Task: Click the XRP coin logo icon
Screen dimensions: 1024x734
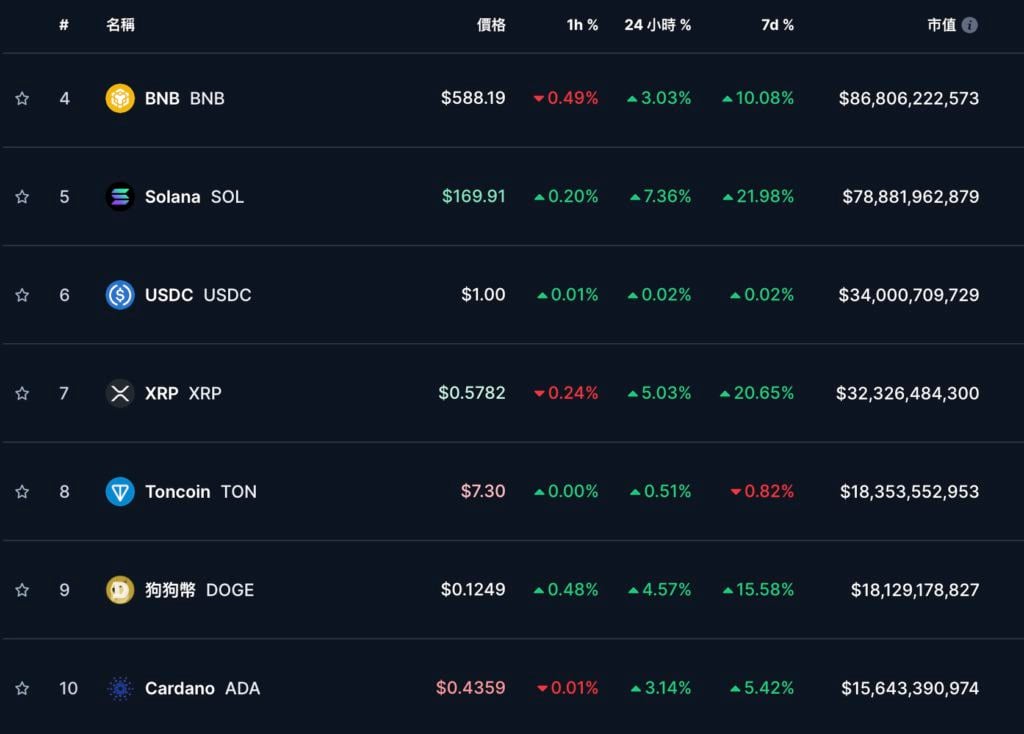Action: pyautogui.click(x=120, y=393)
